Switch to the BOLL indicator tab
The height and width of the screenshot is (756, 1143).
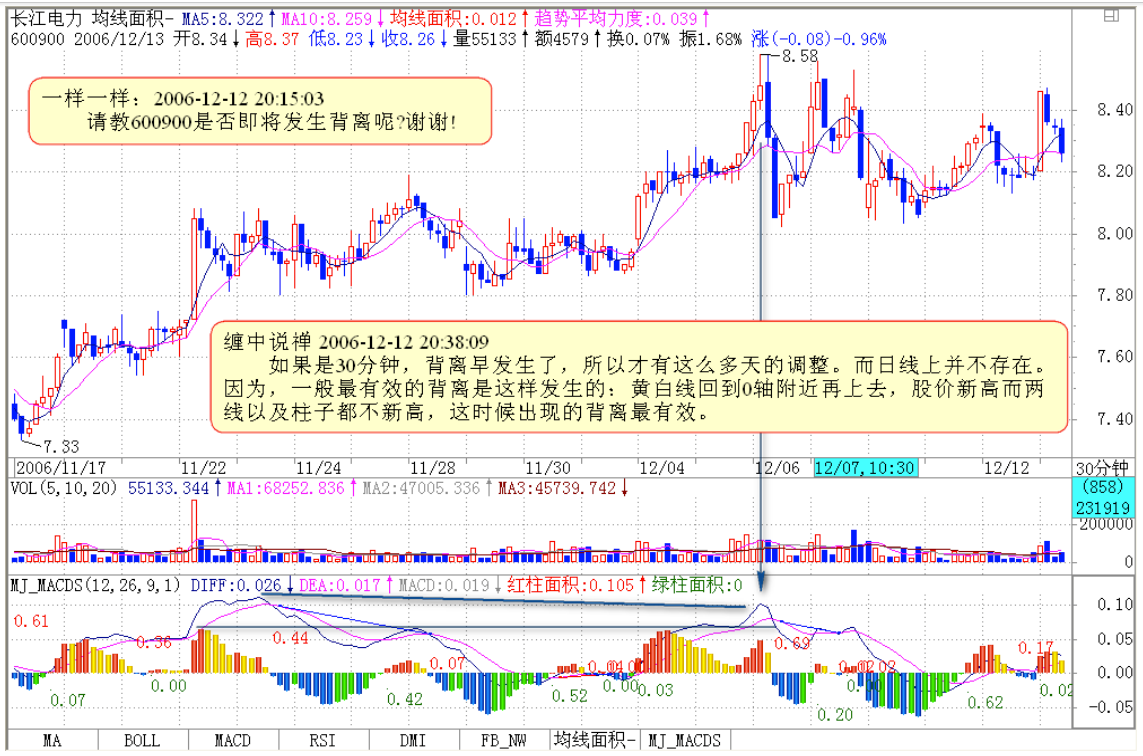point(142,740)
